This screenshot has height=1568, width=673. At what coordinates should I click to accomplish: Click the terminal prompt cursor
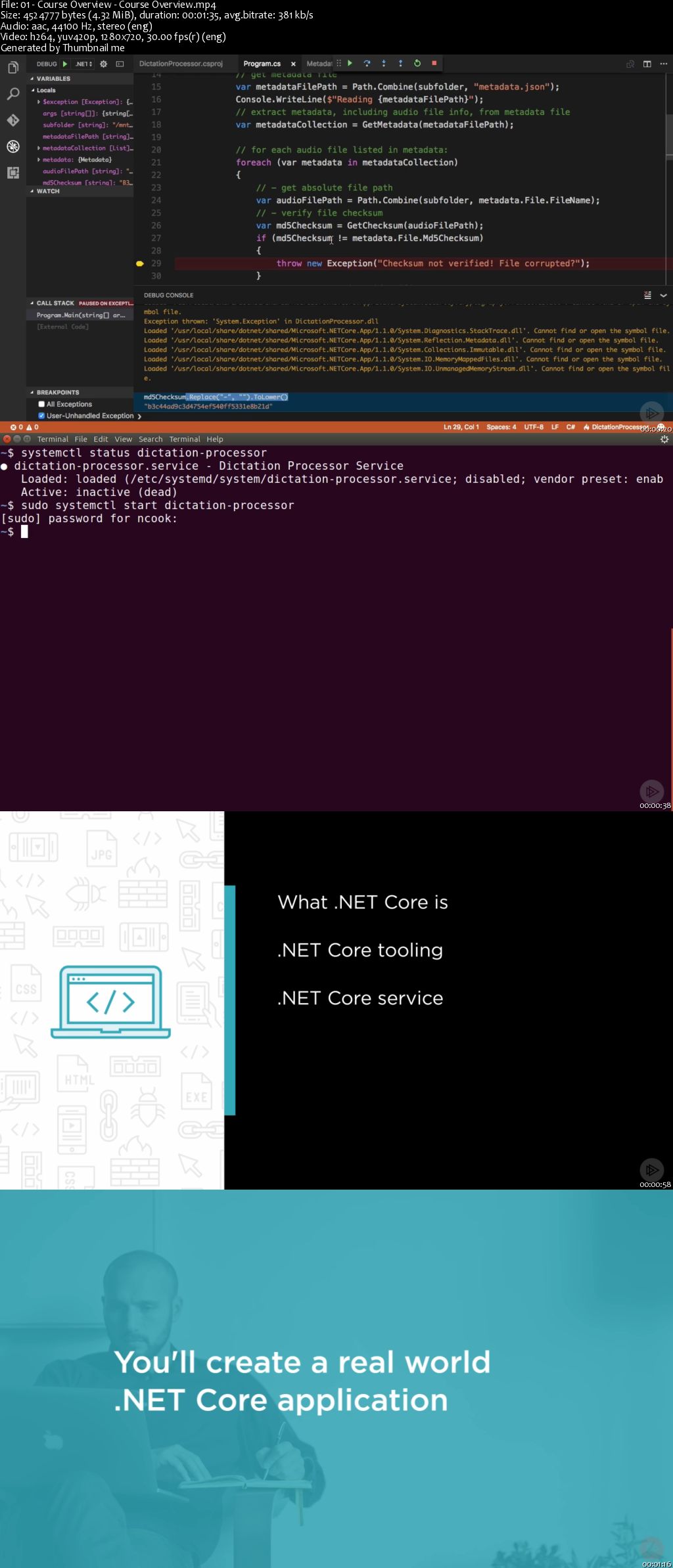tap(24, 531)
